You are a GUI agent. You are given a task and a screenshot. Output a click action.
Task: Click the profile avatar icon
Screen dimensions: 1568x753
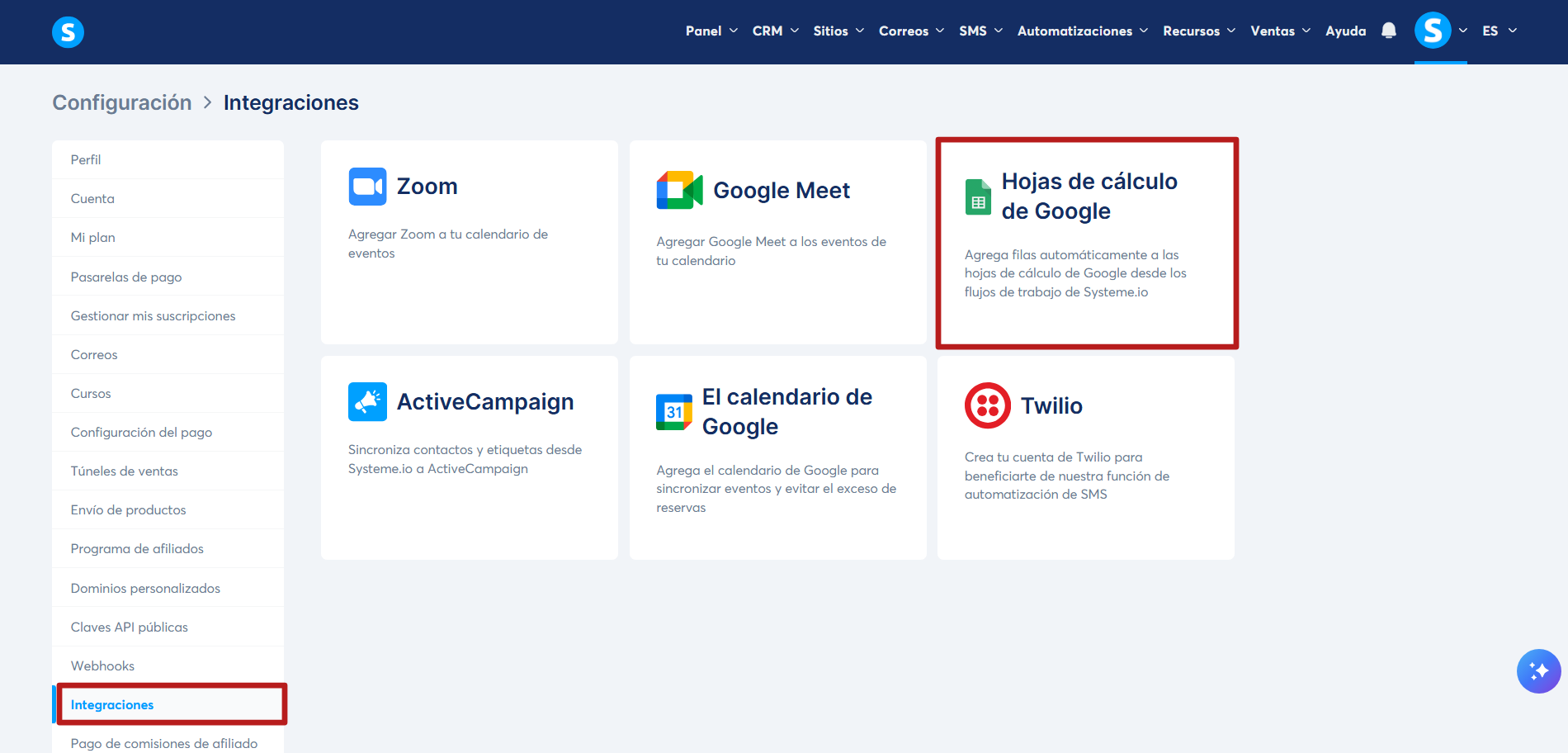pyautogui.click(x=1433, y=31)
